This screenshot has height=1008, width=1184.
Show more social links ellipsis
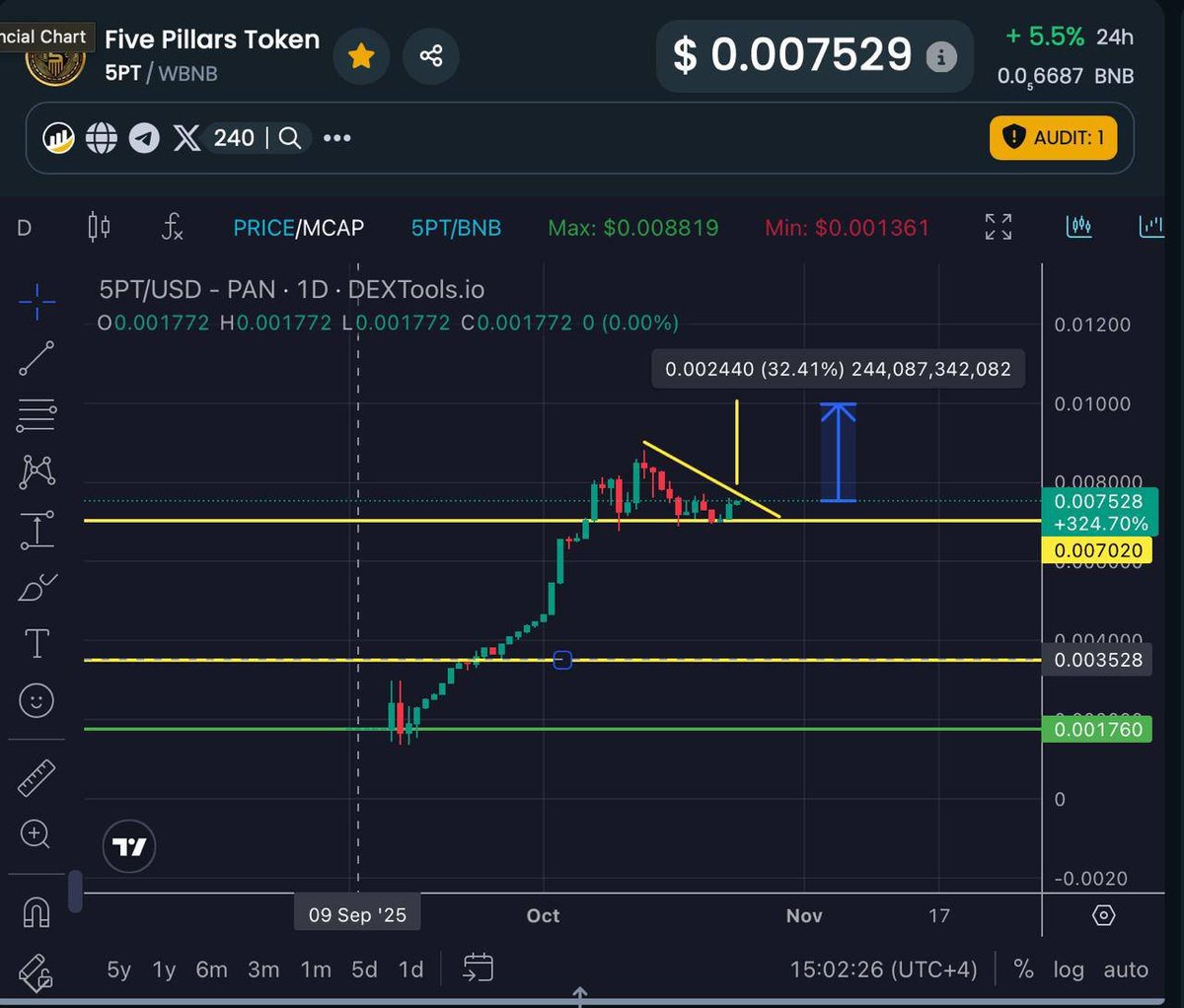pos(337,138)
